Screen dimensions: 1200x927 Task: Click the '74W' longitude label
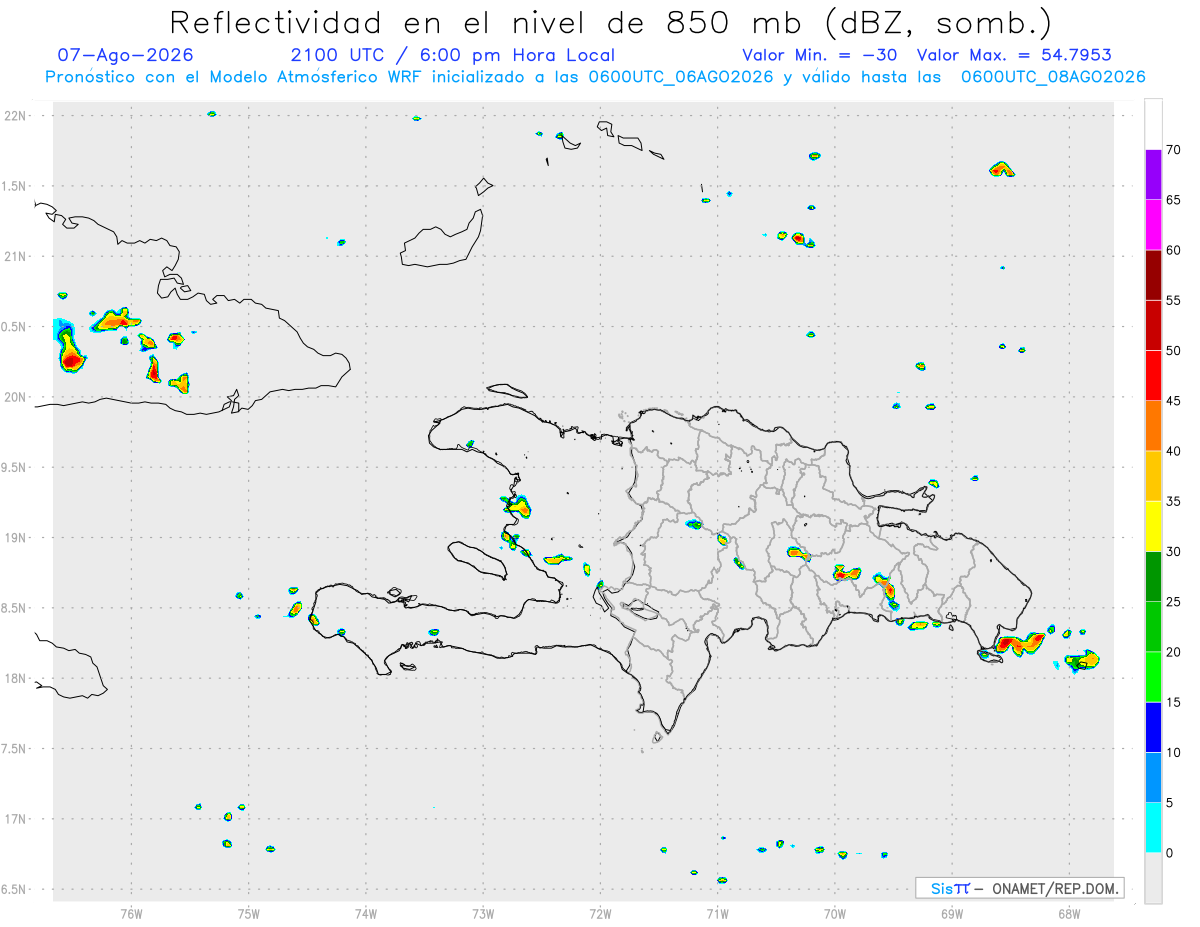pyautogui.click(x=365, y=913)
